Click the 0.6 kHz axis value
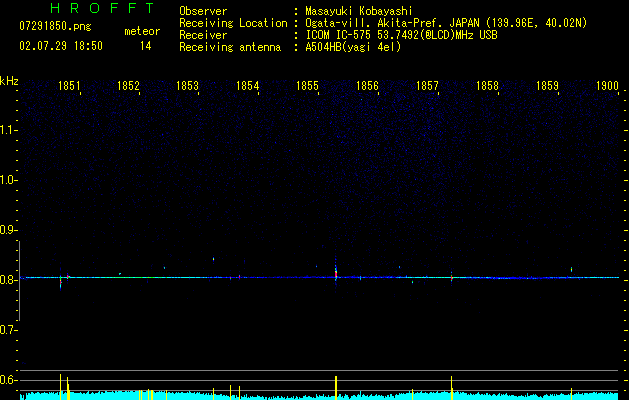The image size is (629, 400). 8,380
